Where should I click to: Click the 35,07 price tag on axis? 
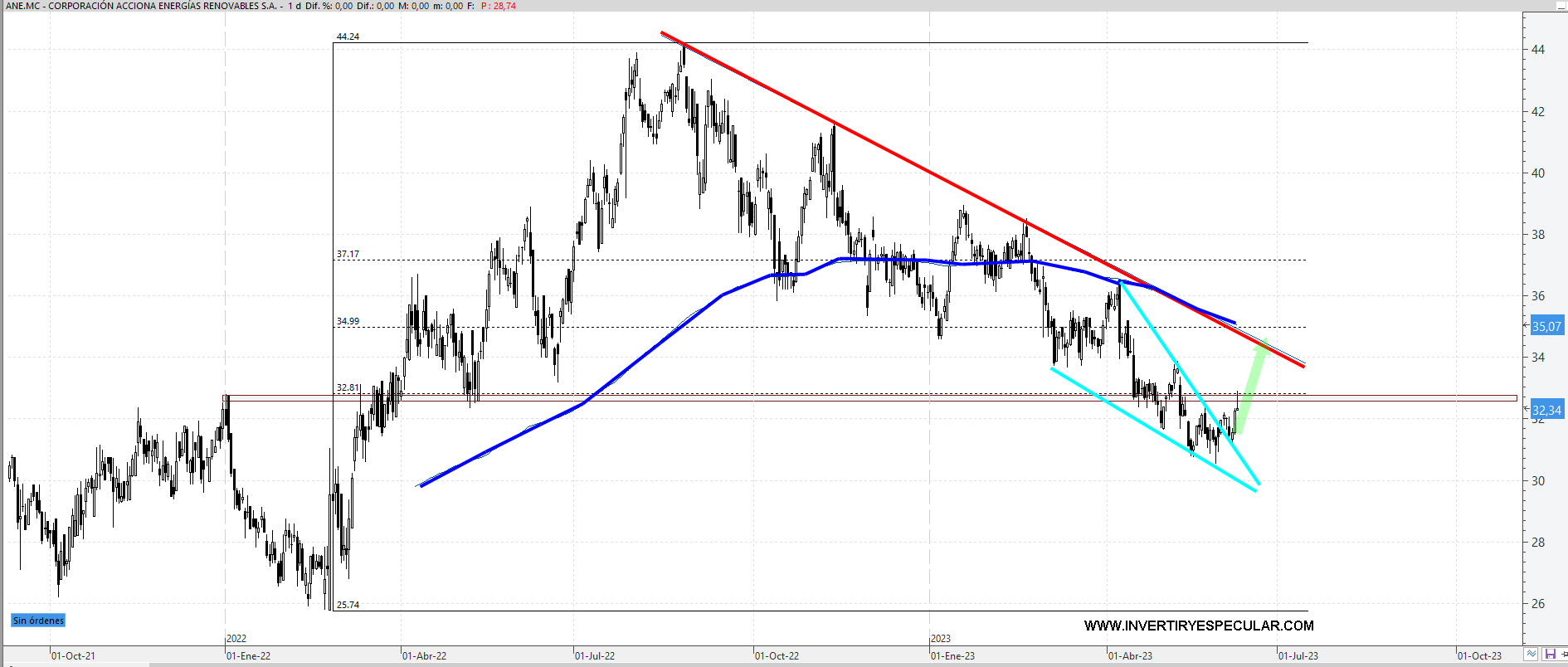[1546, 326]
